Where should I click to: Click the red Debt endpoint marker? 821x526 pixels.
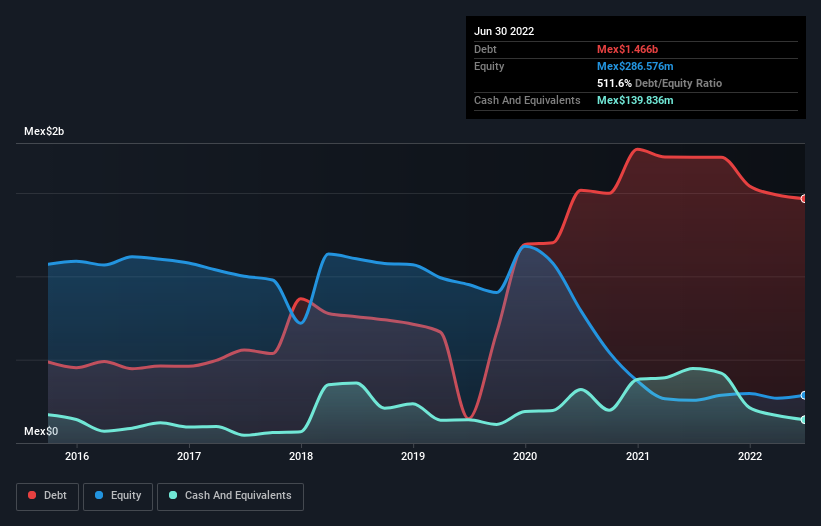(x=804, y=199)
